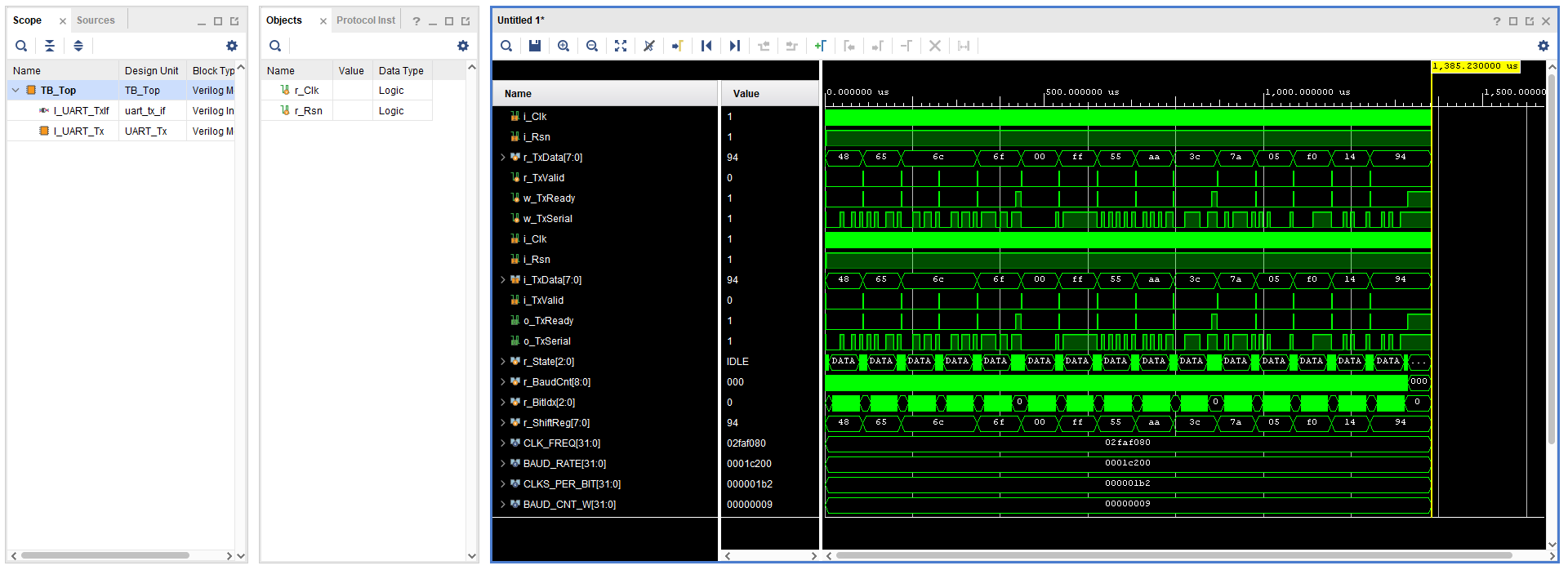Click the yellow 1,385.230000 us cursor label
Viewport: 1568px width, 570px height.
[1476, 66]
